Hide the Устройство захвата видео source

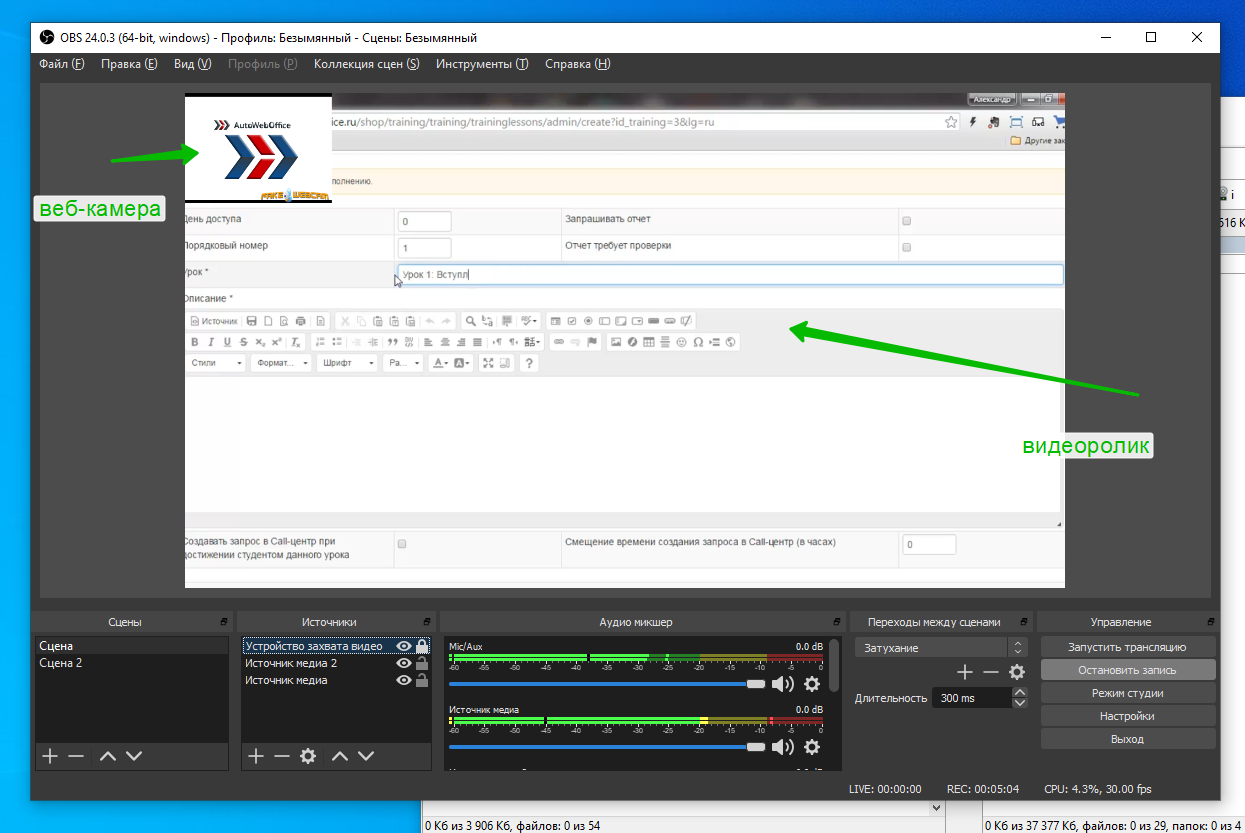[x=404, y=647]
